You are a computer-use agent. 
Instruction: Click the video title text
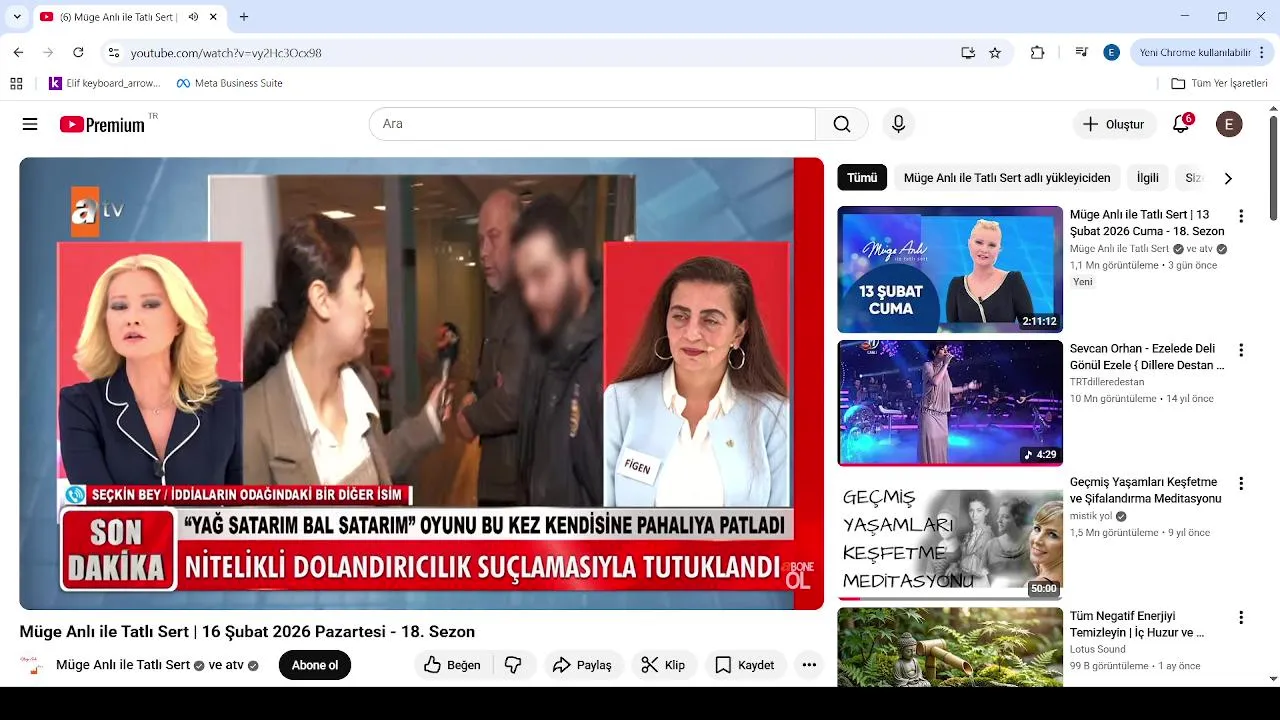point(247,632)
